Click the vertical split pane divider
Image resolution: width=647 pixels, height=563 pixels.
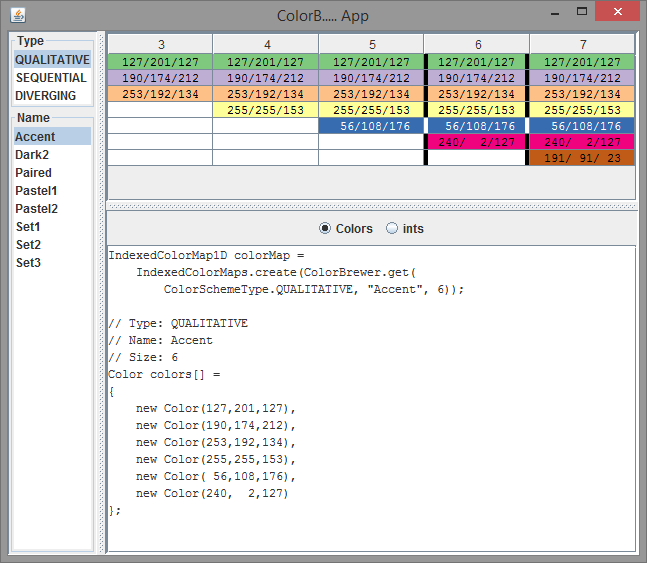[x=101, y=292]
